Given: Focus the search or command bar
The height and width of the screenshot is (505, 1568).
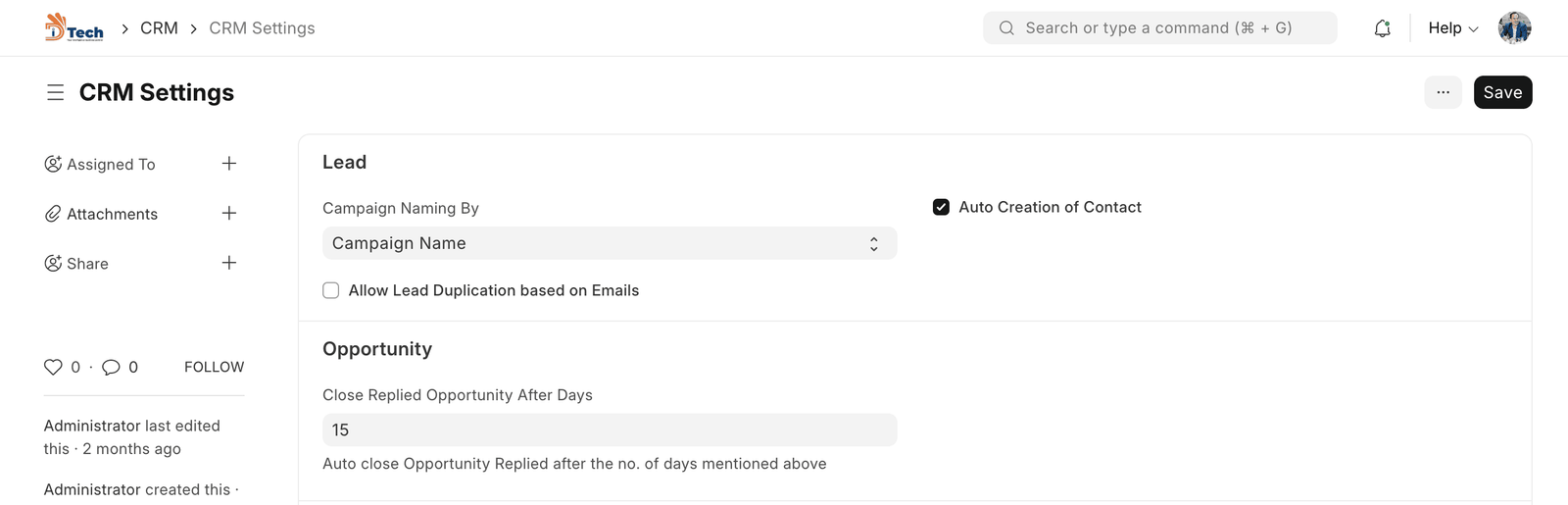Looking at the screenshot, I should (x=1159, y=28).
